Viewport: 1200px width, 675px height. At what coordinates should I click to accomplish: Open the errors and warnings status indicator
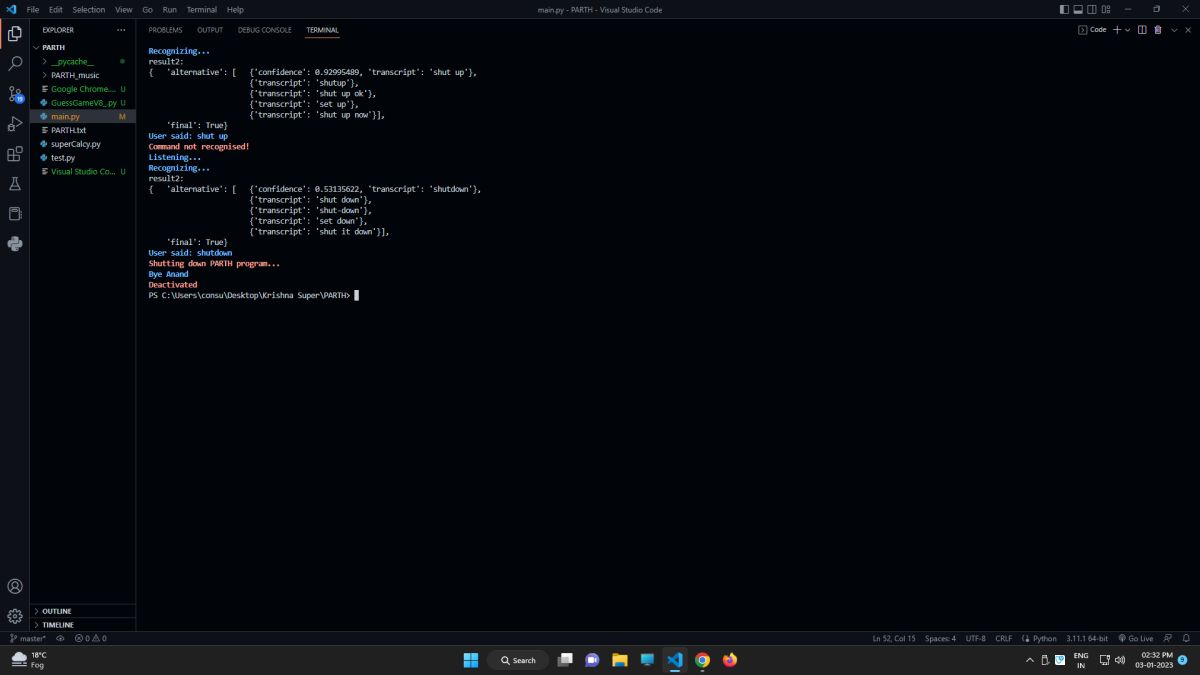(90, 638)
